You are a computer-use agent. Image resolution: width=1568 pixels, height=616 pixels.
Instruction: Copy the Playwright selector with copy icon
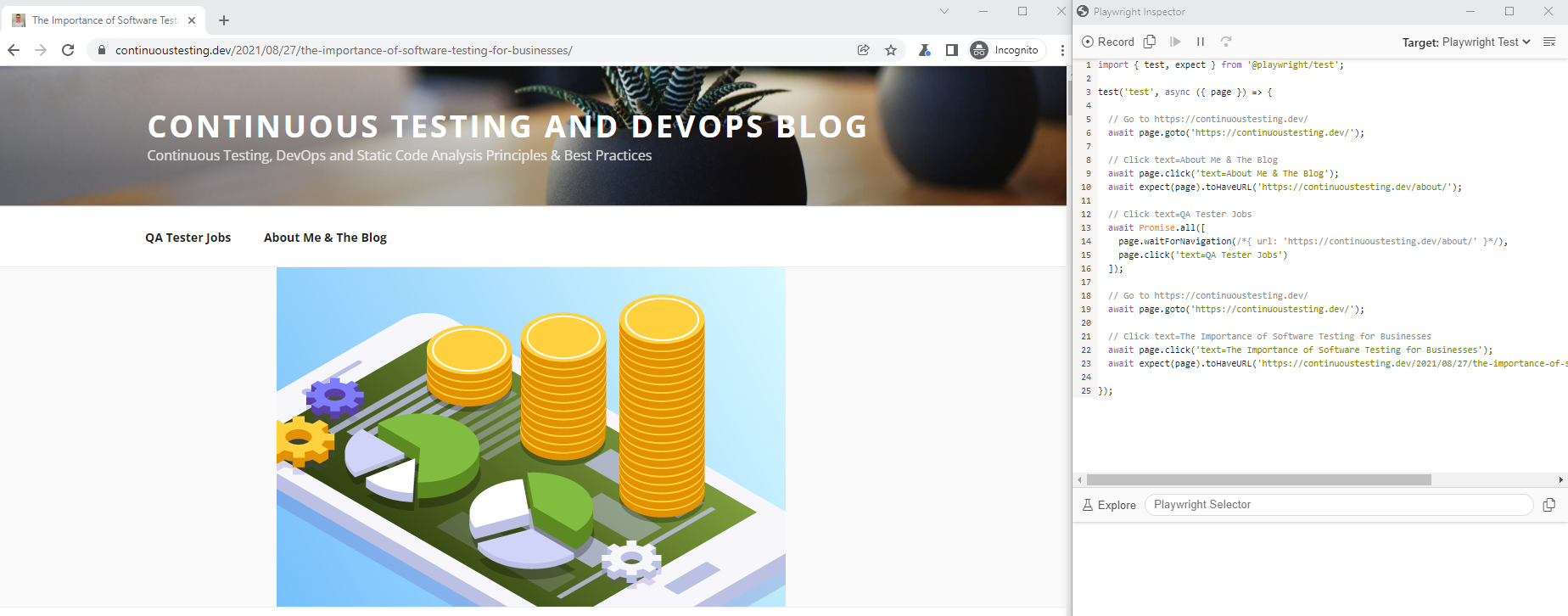coord(1548,505)
